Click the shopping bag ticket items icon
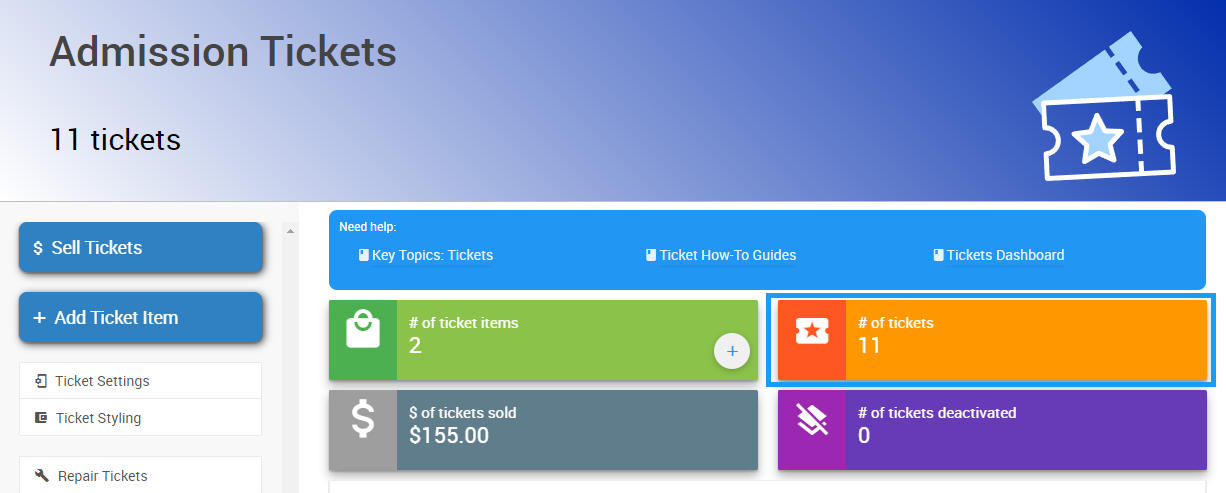The image size is (1226, 493). click(363, 330)
